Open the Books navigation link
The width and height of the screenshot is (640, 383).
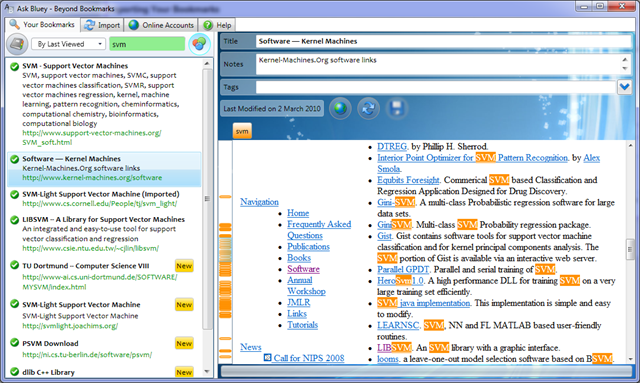[299, 258]
